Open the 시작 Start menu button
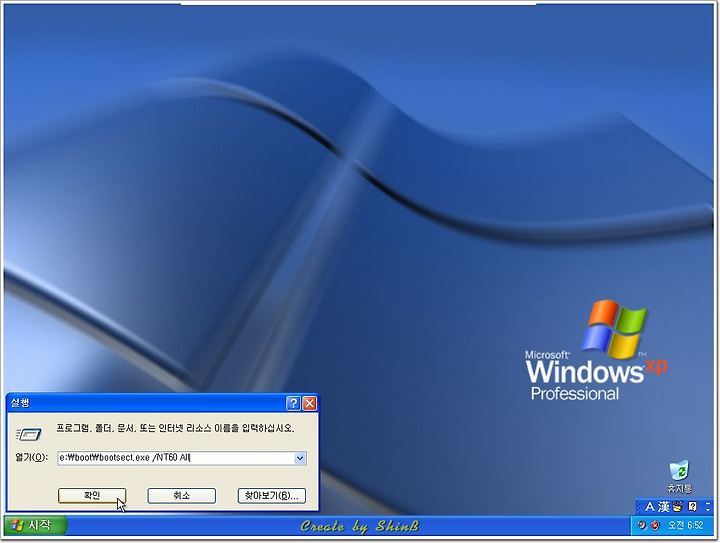 coord(35,525)
